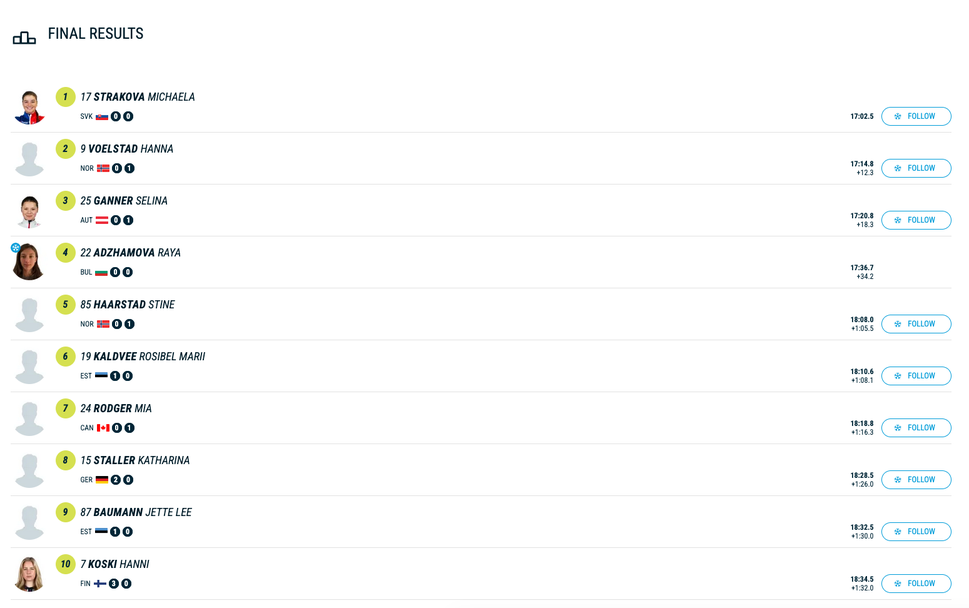
Task: Click the Bulgarian flag under Adzhamova
Action: pos(102,273)
